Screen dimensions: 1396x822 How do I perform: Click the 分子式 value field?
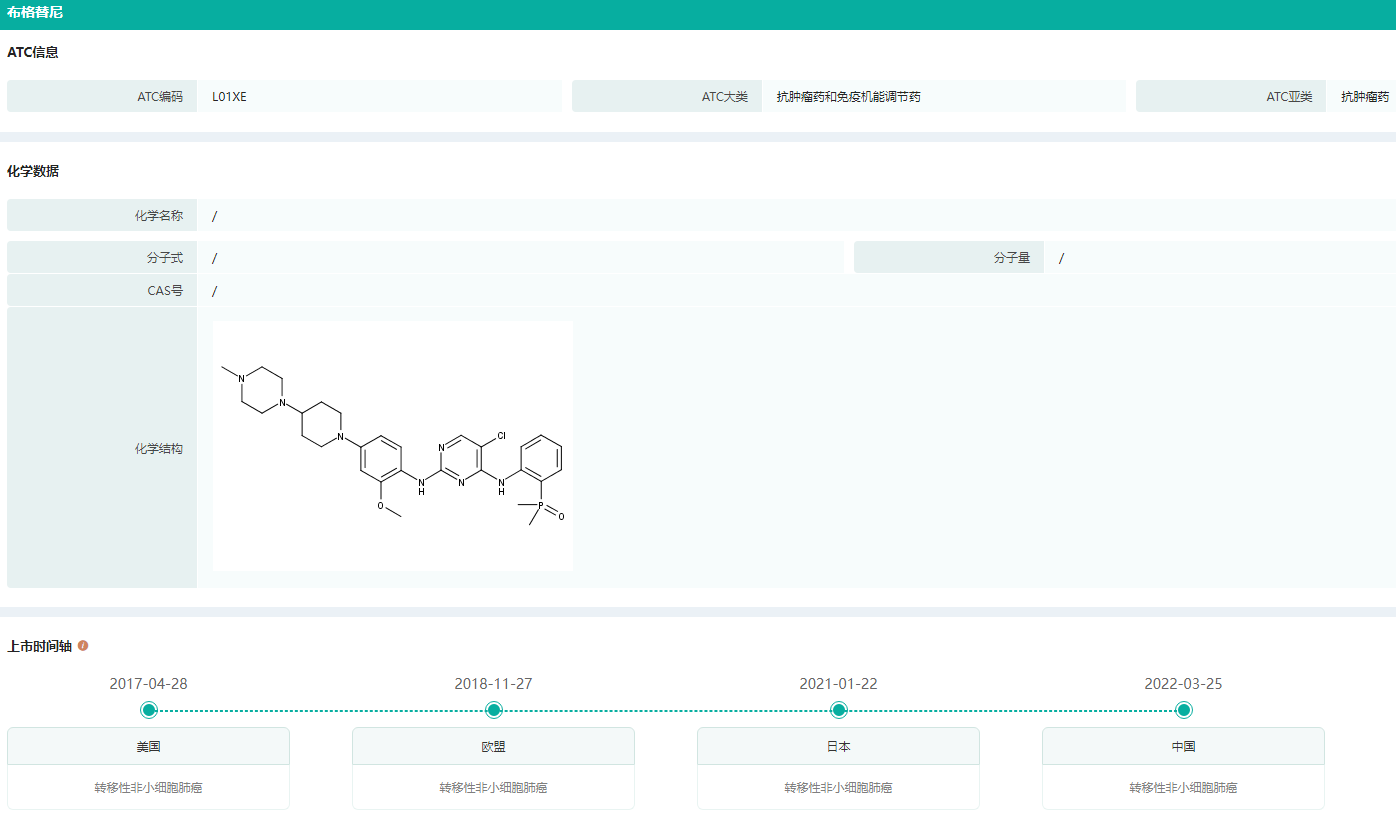pyautogui.click(x=215, y=258)
